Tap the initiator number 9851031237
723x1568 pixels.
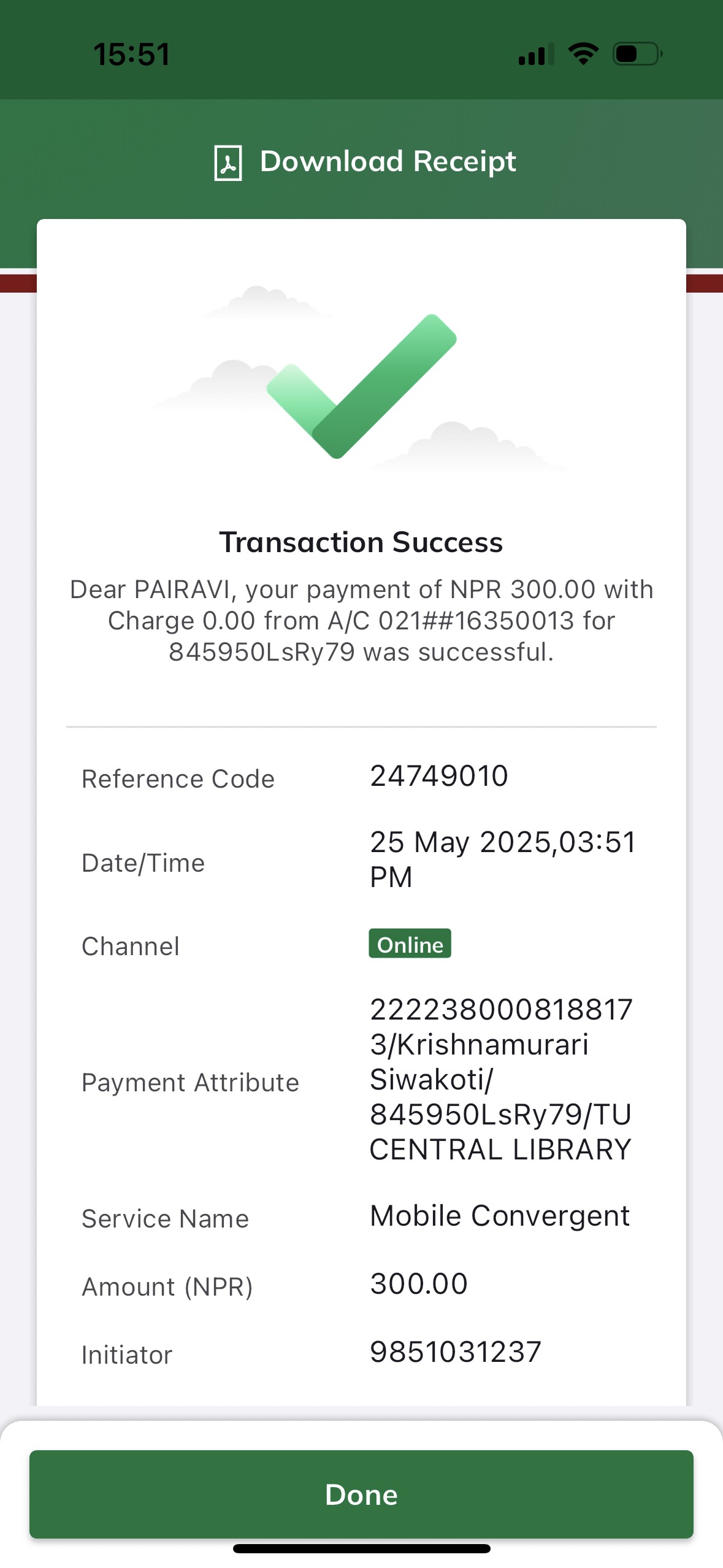pyautogui.click(x=456, y=1352)
